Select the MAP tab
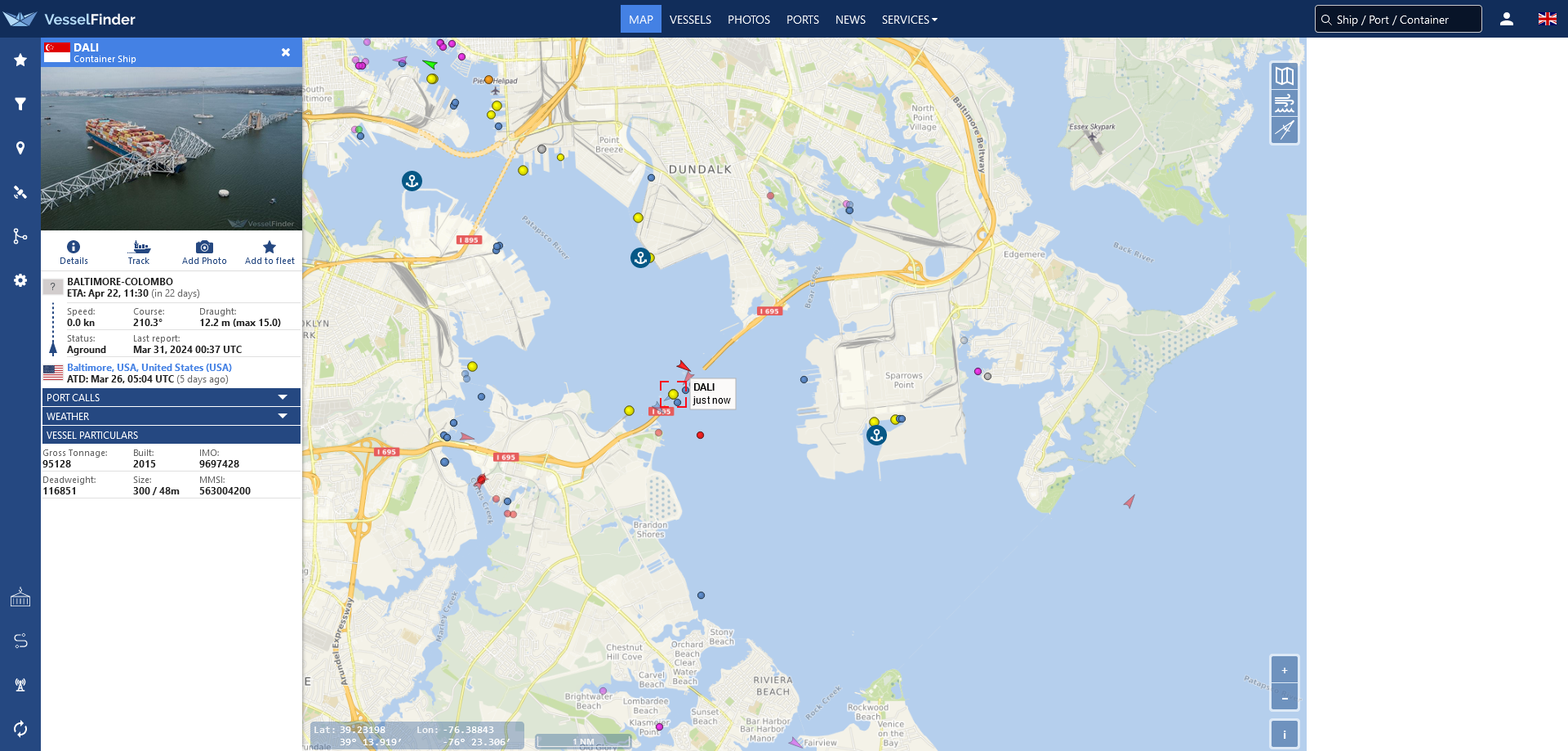The height and width of the screenshot is (751, 1568). coord(641,19)
